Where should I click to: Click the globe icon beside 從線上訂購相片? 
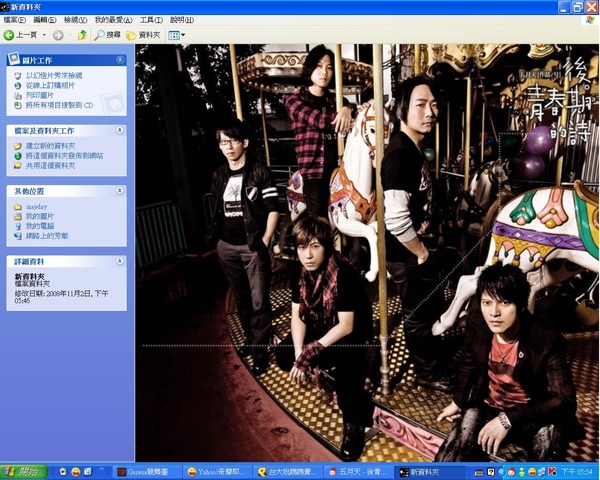click(18, 85)
